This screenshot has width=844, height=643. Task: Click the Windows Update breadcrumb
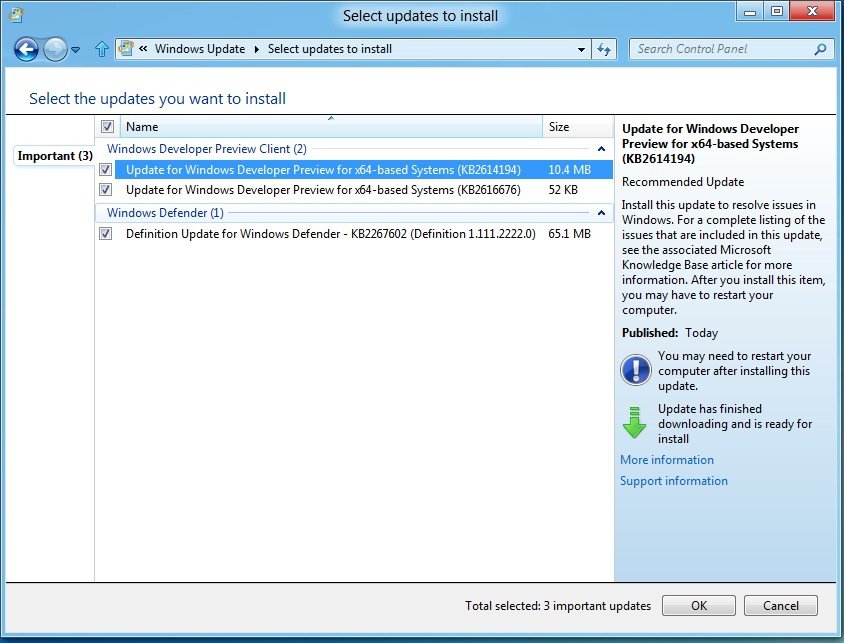(200, 49)
